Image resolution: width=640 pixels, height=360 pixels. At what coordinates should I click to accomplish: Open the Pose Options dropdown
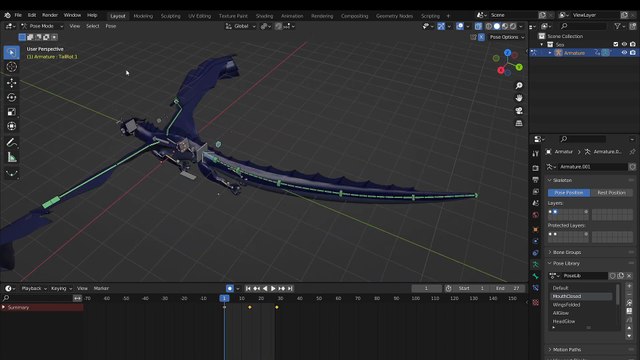pyautogui.click(x=507, y=37)
